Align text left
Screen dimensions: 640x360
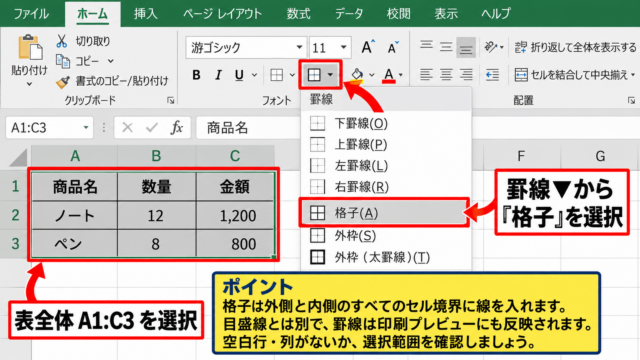point(426,75)
